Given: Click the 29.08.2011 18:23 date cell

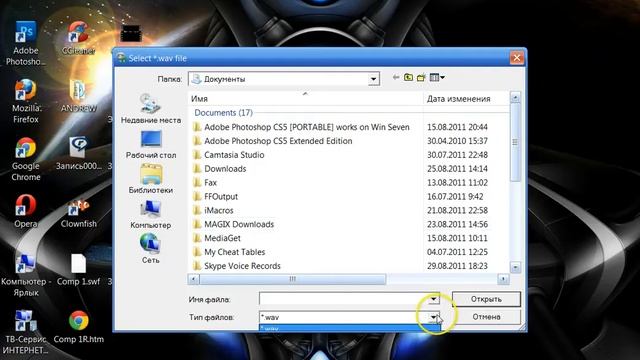Looking at the screenshot, I should [x=457, y=266].
